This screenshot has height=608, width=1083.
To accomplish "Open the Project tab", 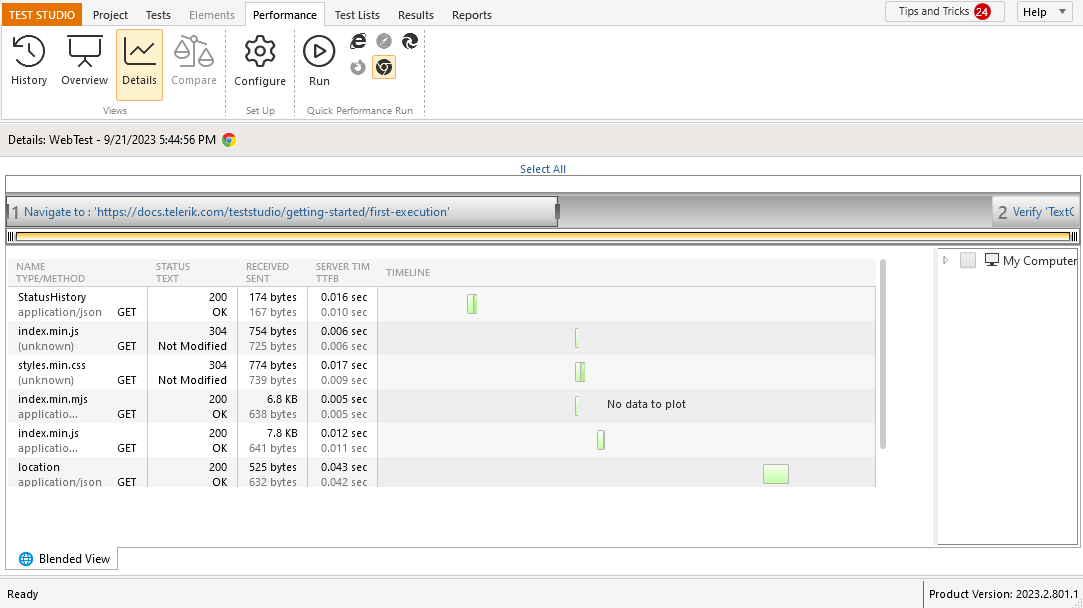I will point(111,15).
